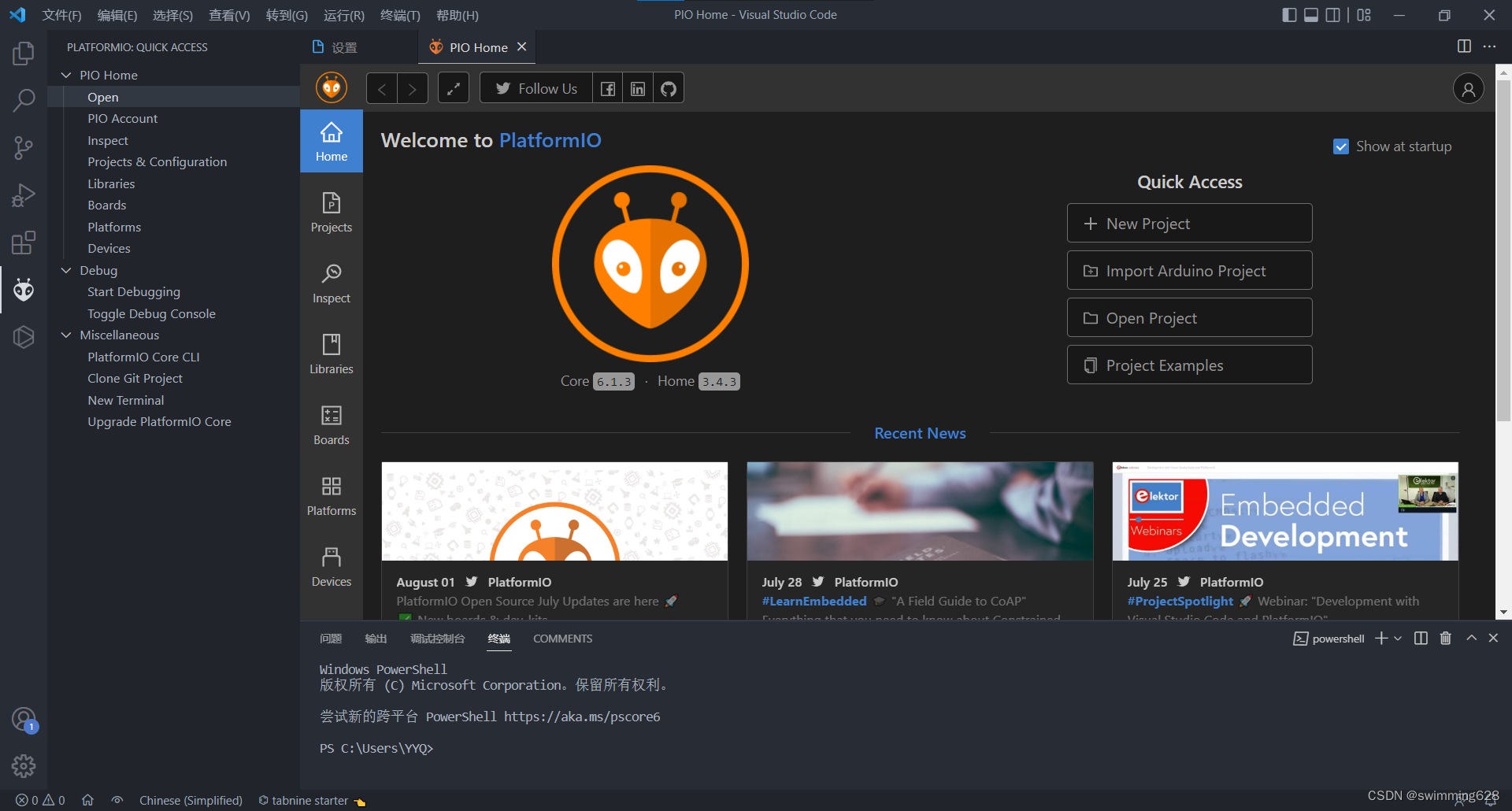The height and width of the screenshot is (811, 1512).
Task: Collapse the Miscellaneous tree section
Action: click(x=66, y=335)
